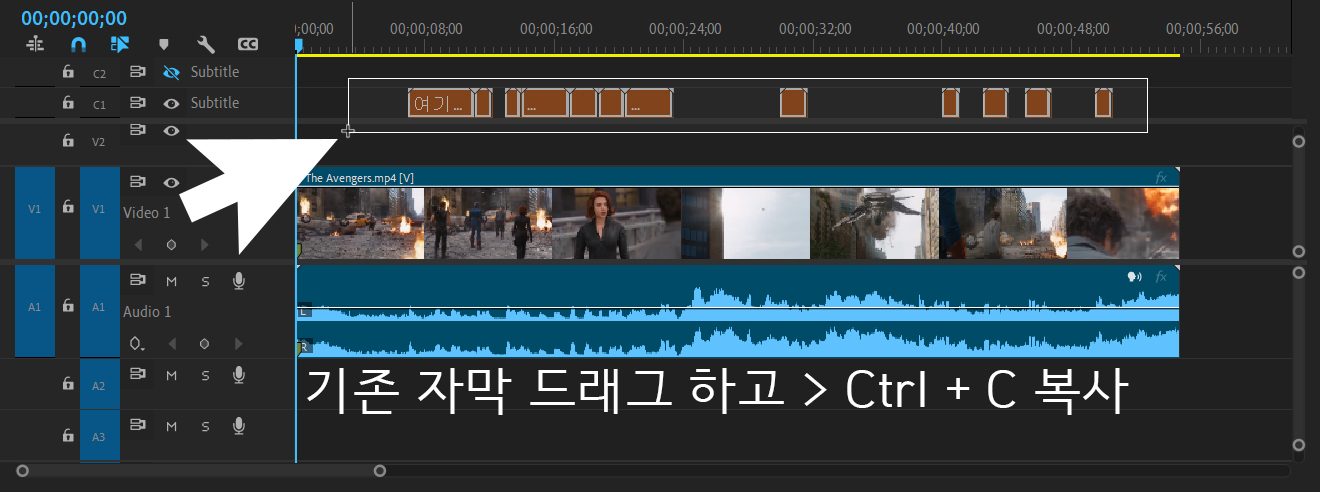Open Audio 1 show keyframes dropdown
The image size is (1320, 492).
coord(138,344)
